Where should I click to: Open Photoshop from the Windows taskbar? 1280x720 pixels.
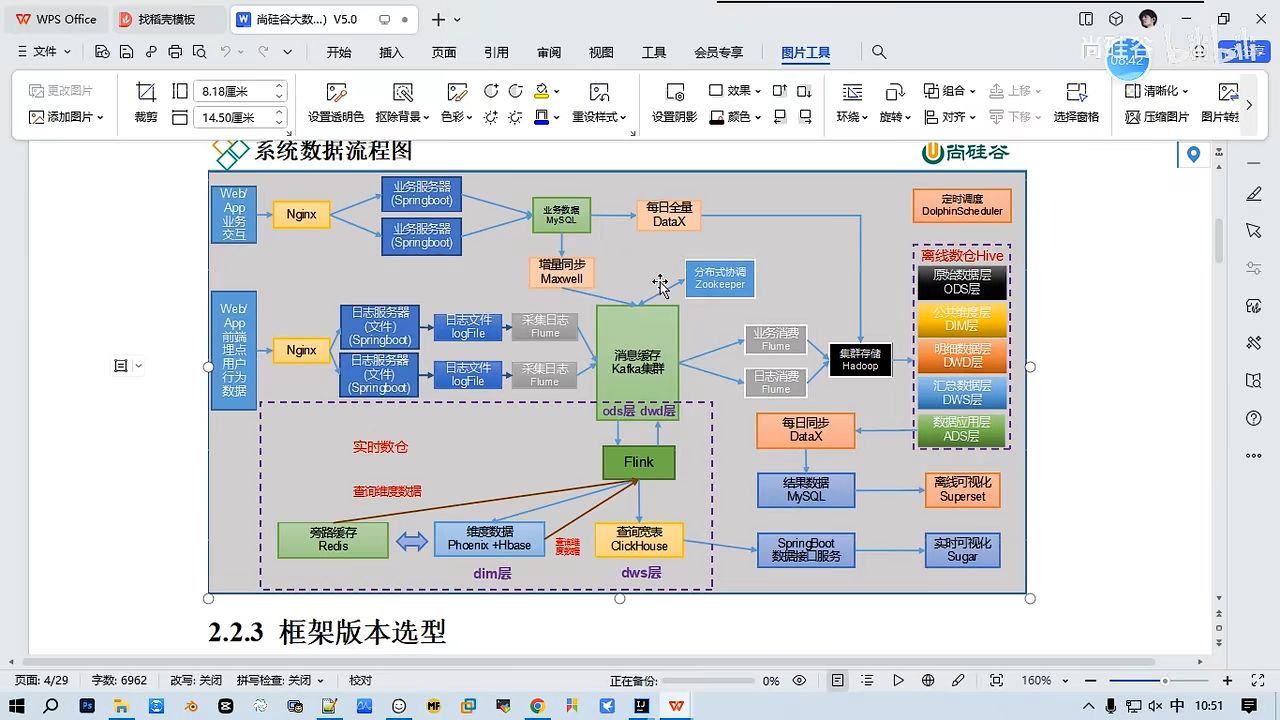point(87,705)
